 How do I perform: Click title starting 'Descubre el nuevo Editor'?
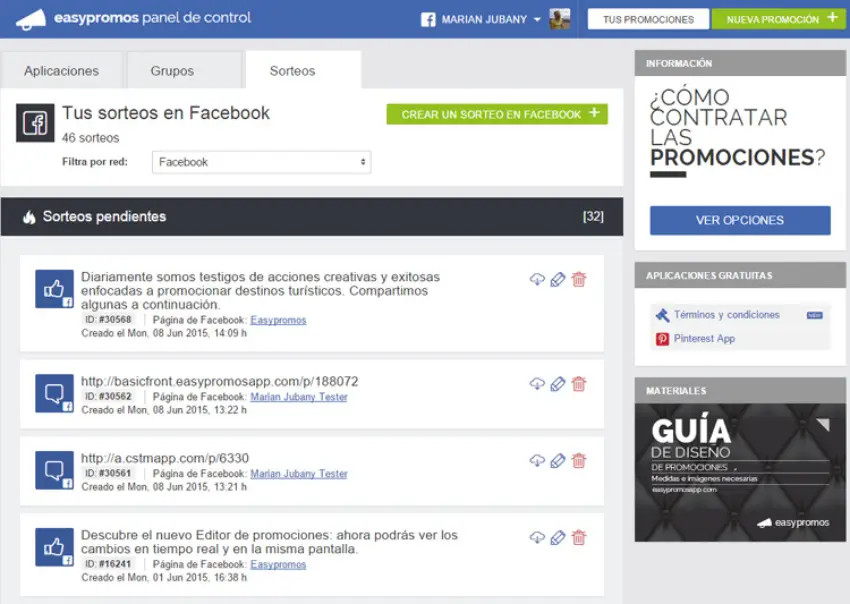coord(269,542)
